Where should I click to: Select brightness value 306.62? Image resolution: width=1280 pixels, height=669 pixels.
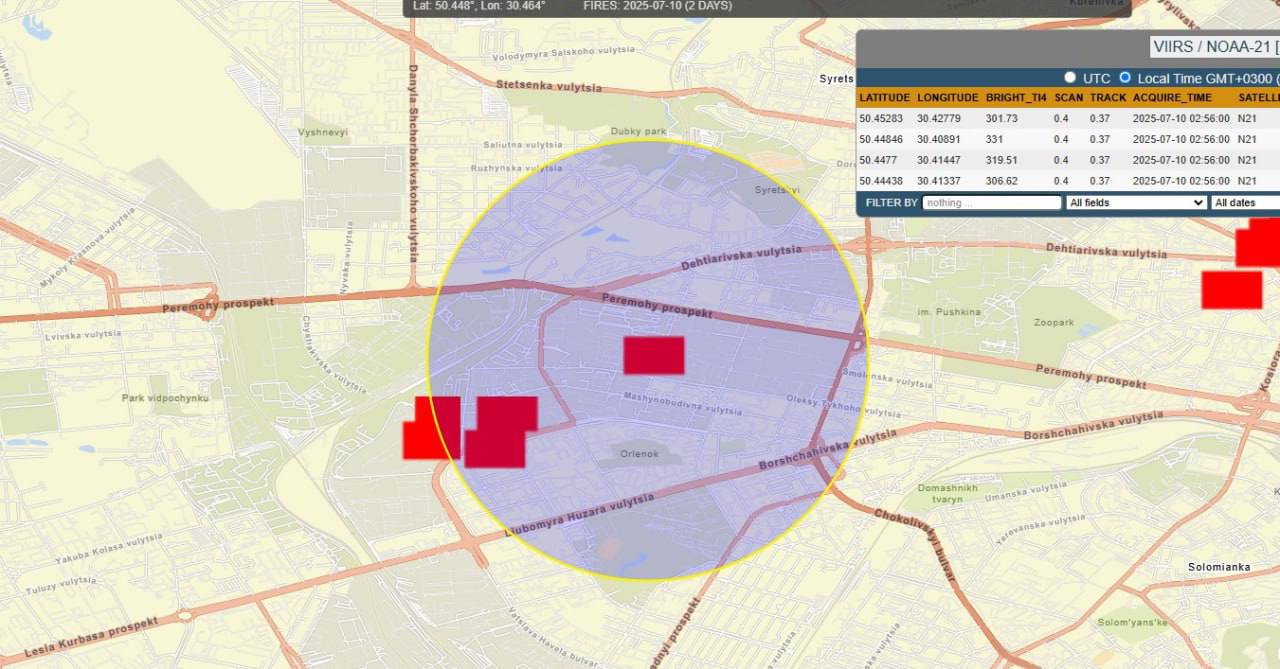1001,181
